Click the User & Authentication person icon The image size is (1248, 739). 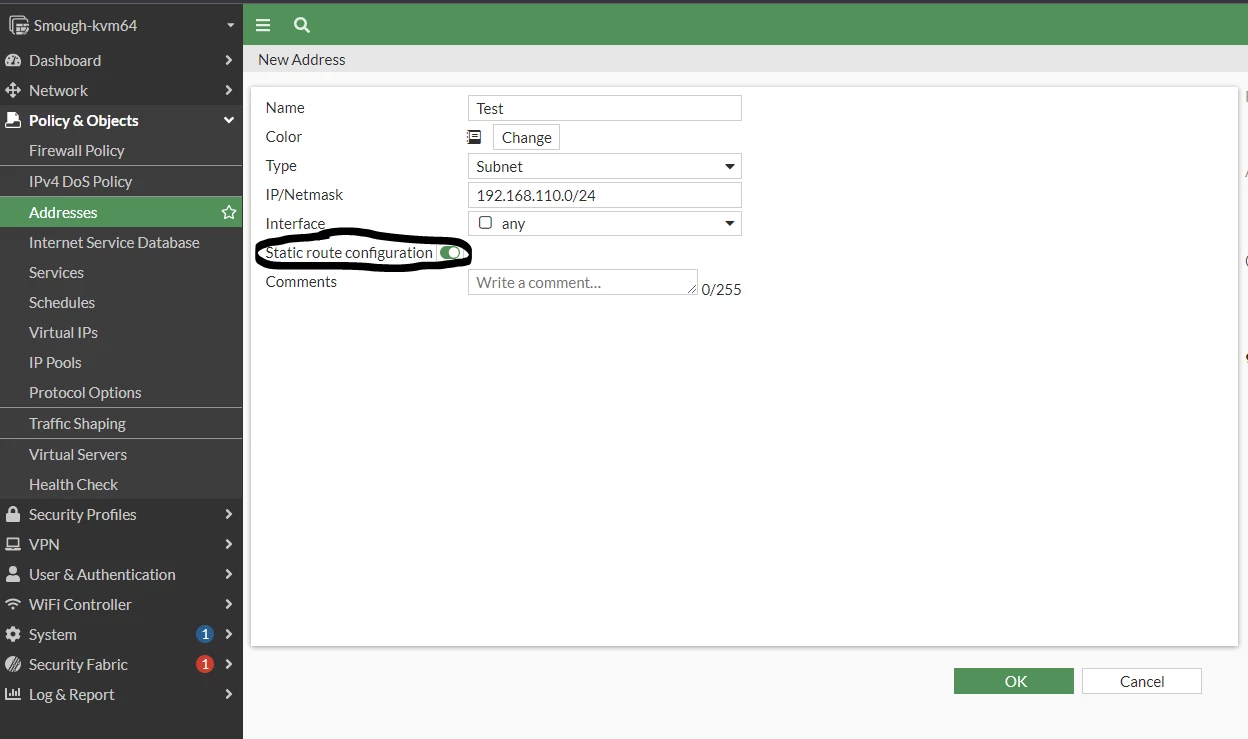[13, 574]
